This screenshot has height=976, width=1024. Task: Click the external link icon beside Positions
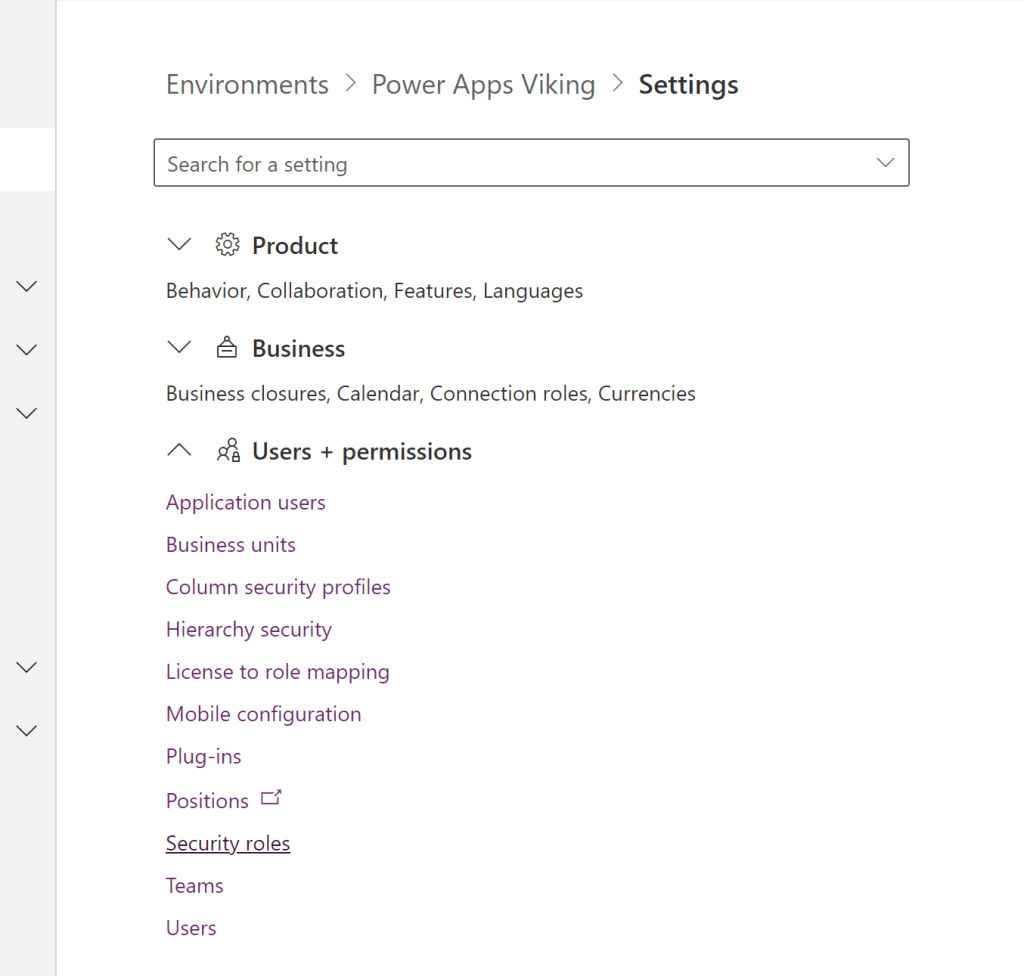pos(271,798)
